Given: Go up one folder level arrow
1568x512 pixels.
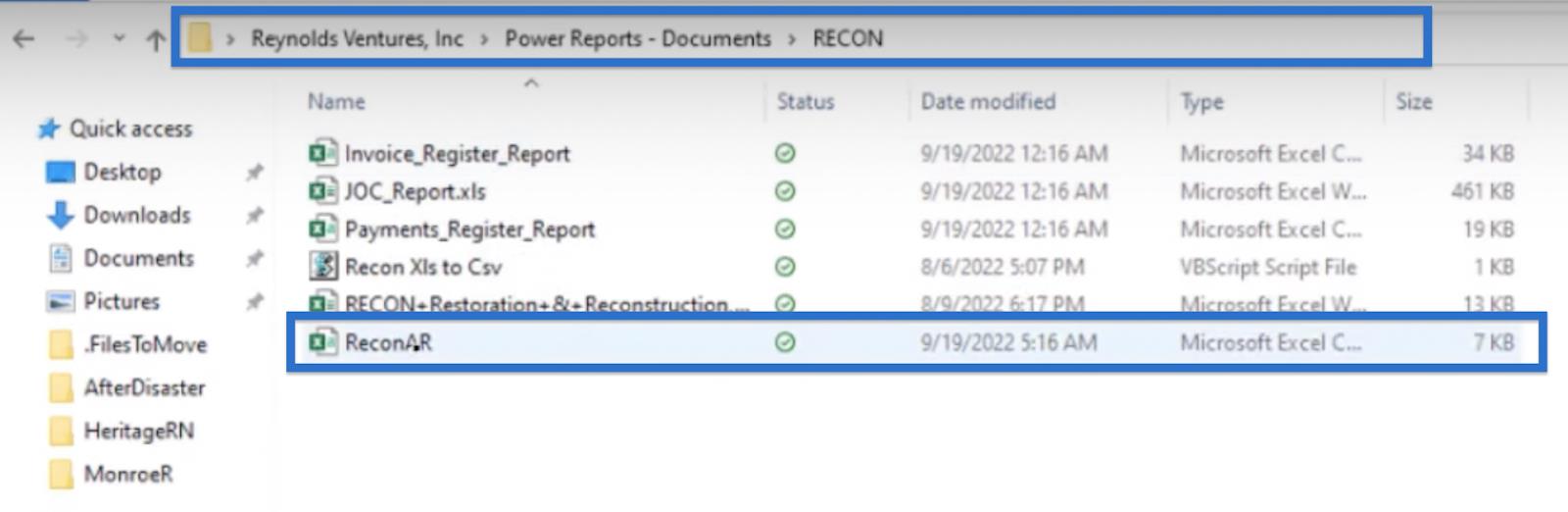Looking at the screenshot, I should coord(156,39).
